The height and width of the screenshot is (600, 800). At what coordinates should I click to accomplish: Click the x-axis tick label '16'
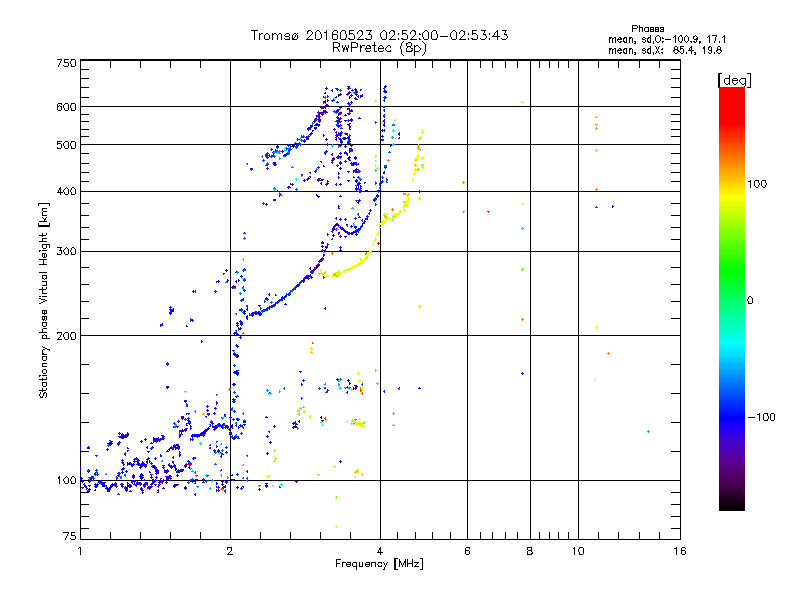pyautogui.click(x=680, y=551)
